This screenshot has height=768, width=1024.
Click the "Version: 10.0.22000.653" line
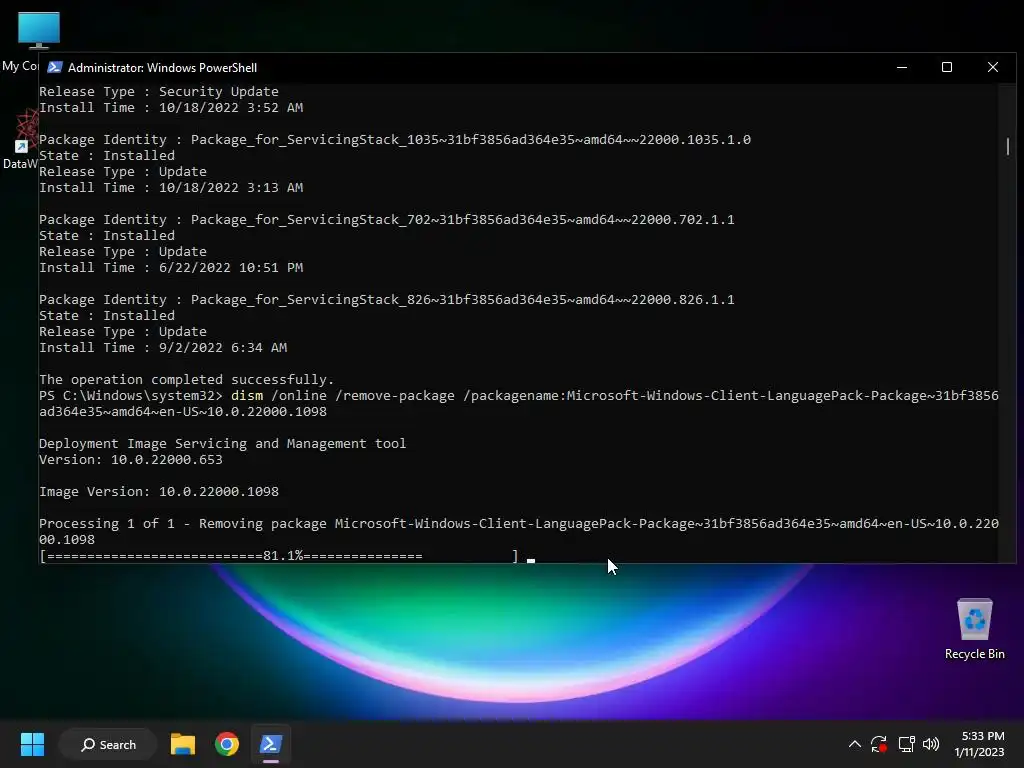(131, 459)
